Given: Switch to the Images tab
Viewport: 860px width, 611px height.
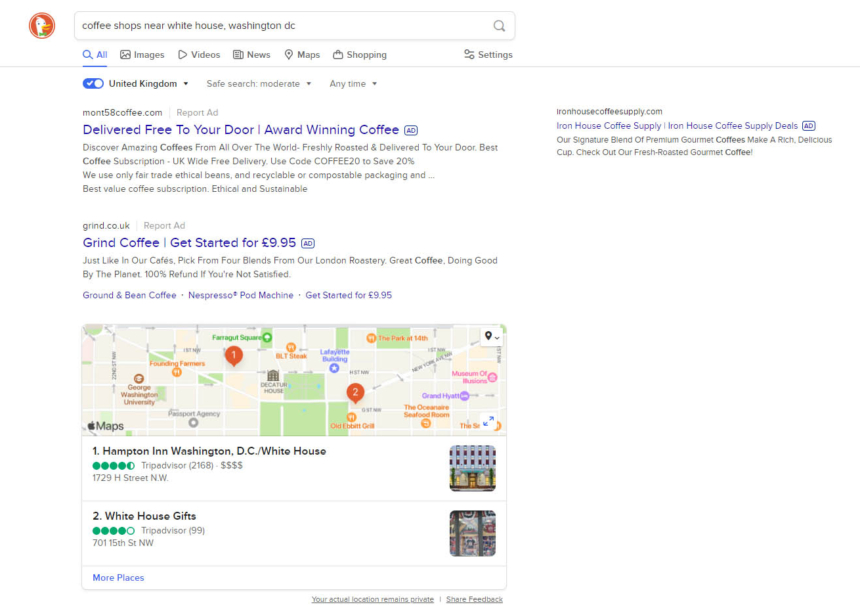Looking at the screenshot, I should pyautogui.click(x=142, y=55).
